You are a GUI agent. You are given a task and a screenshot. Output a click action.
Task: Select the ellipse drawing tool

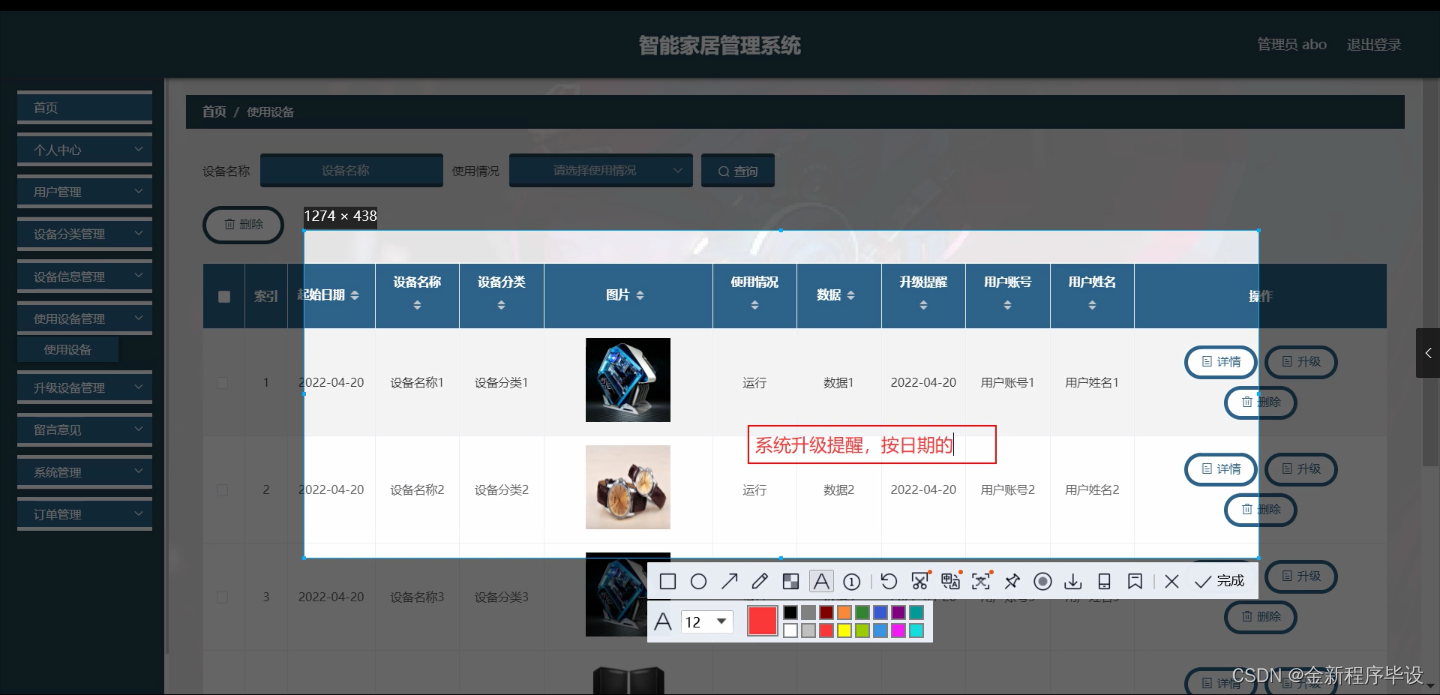coord(698,581)
